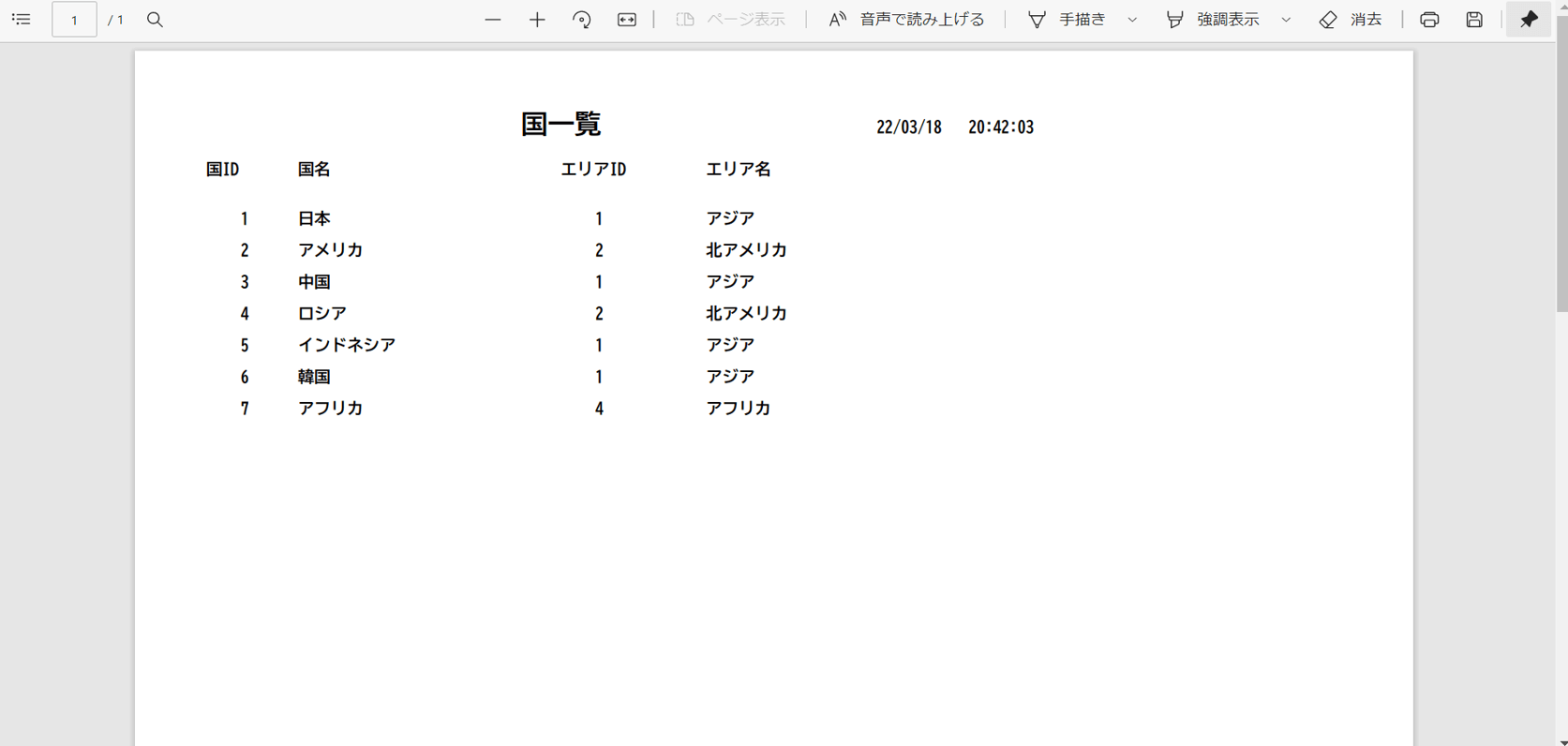This screenshot has height=746, width=1568.
Task: Expand the 強調表示 dropdown arrow
Action: (x=1286, y=20)
